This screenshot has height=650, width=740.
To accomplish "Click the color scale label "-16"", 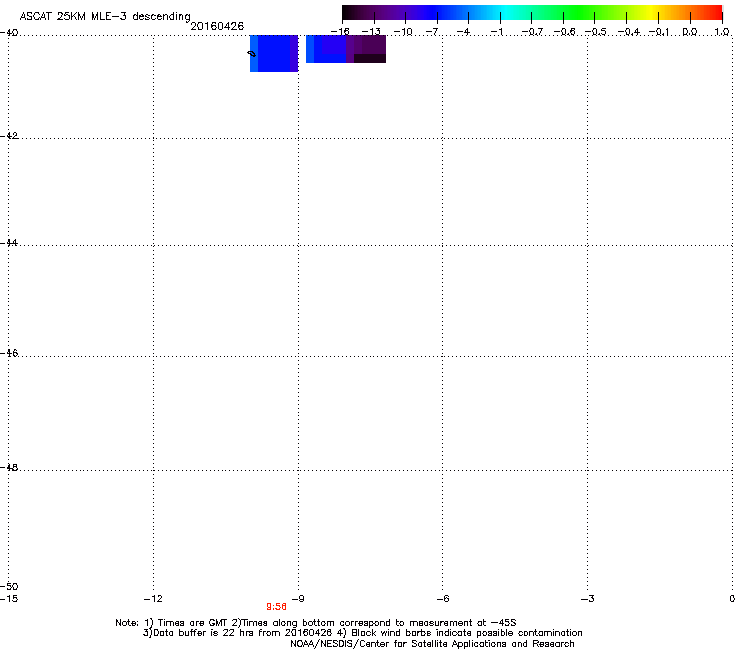I will (x=340, y=32).
